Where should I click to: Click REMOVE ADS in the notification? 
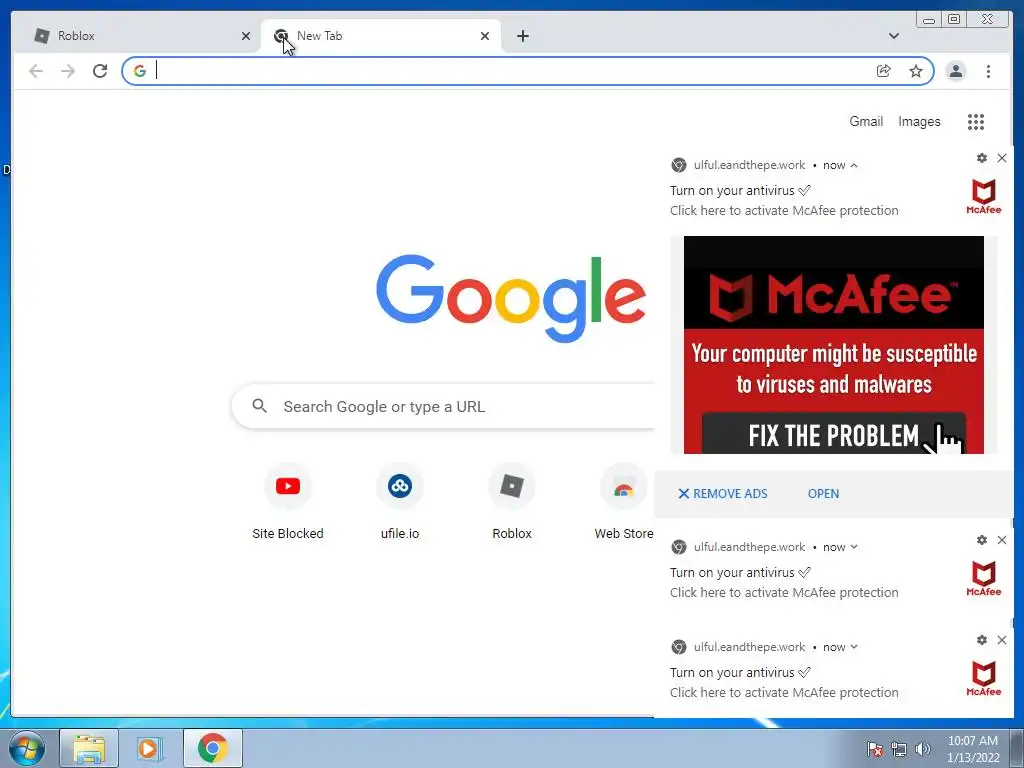[x=722, y=494]
